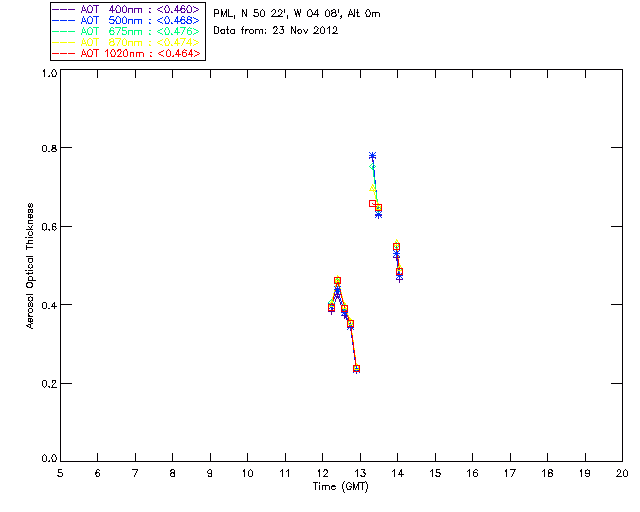
Task: Click the x-axis tick label 13
Action: pyautogui.click(x=360, y=473)
